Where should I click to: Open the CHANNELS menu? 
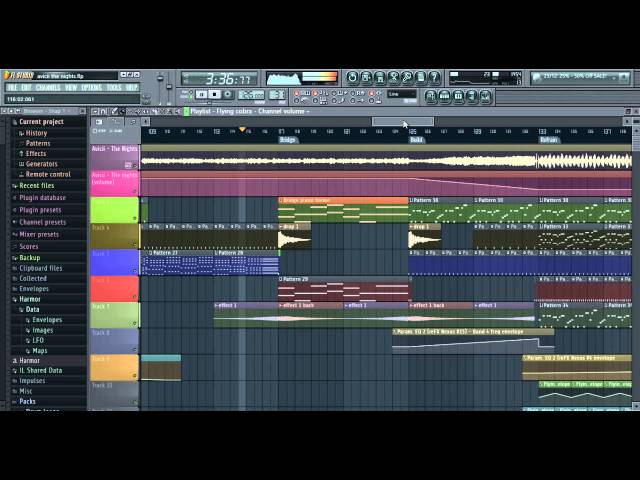click(48, 88)
